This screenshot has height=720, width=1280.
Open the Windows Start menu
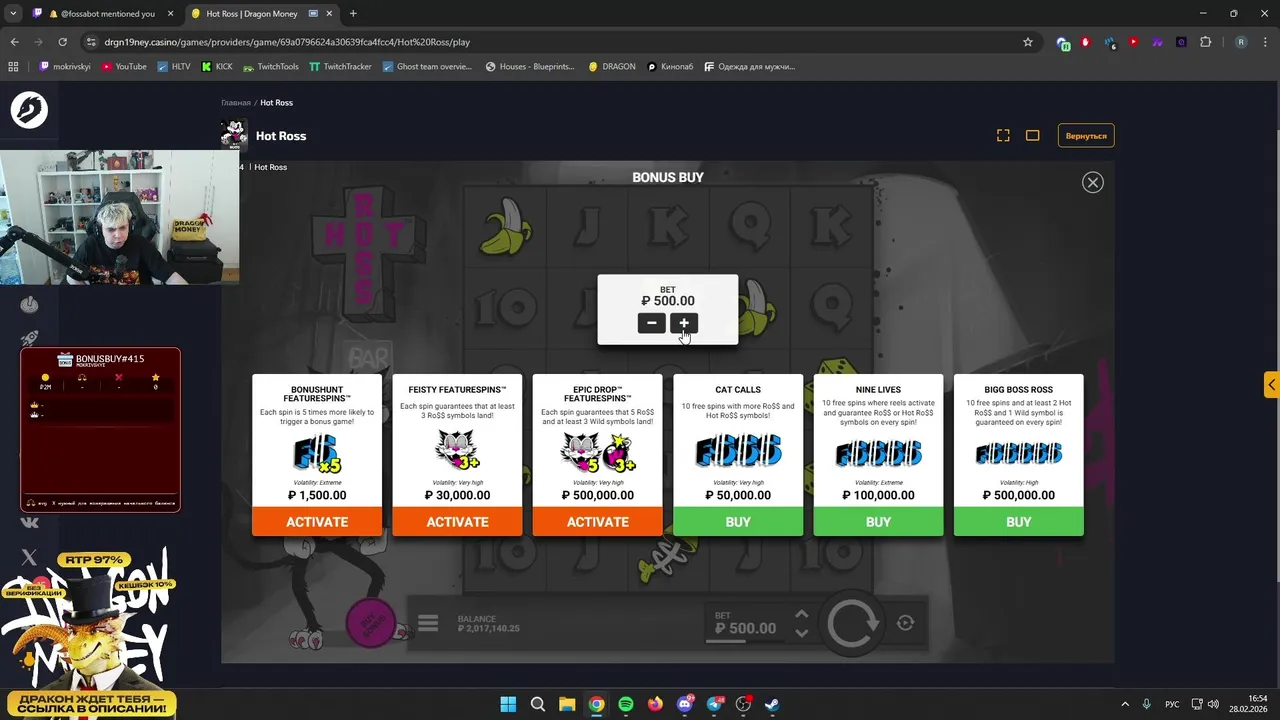(x=508, y=704)
